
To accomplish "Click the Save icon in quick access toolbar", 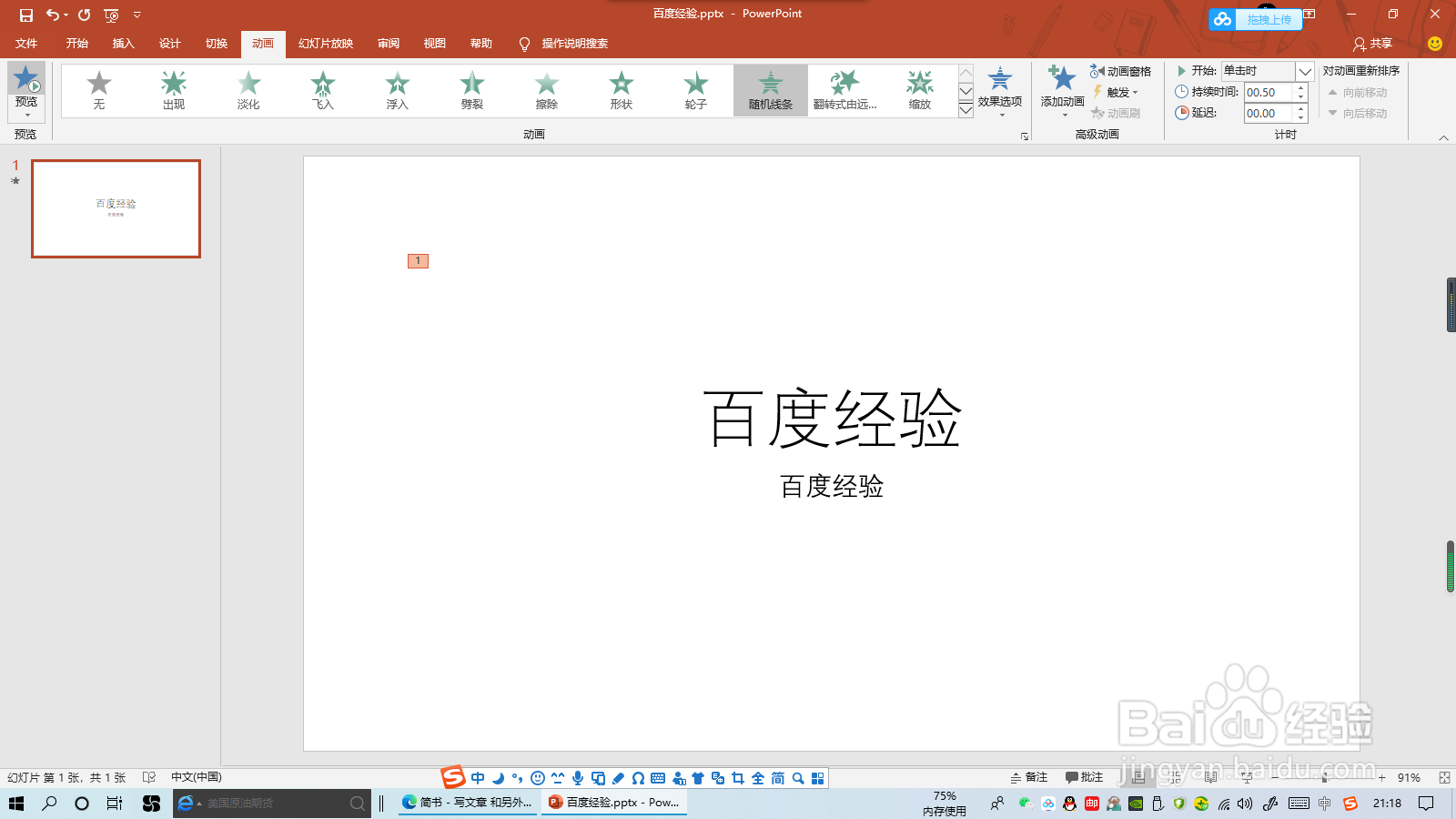I will coord(26,15).
